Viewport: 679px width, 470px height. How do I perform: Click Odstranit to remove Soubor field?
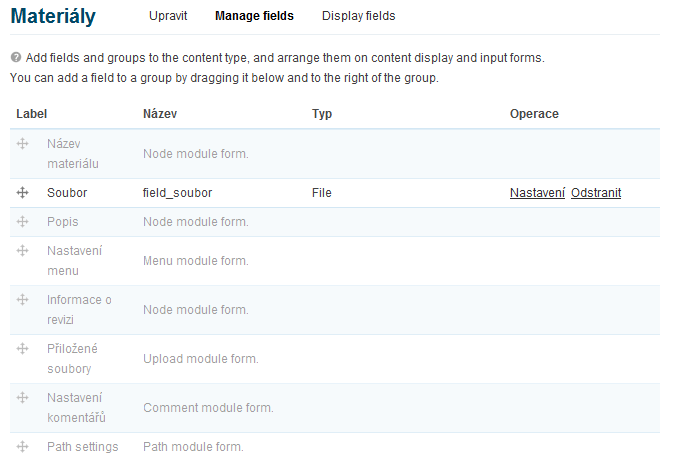596,193
